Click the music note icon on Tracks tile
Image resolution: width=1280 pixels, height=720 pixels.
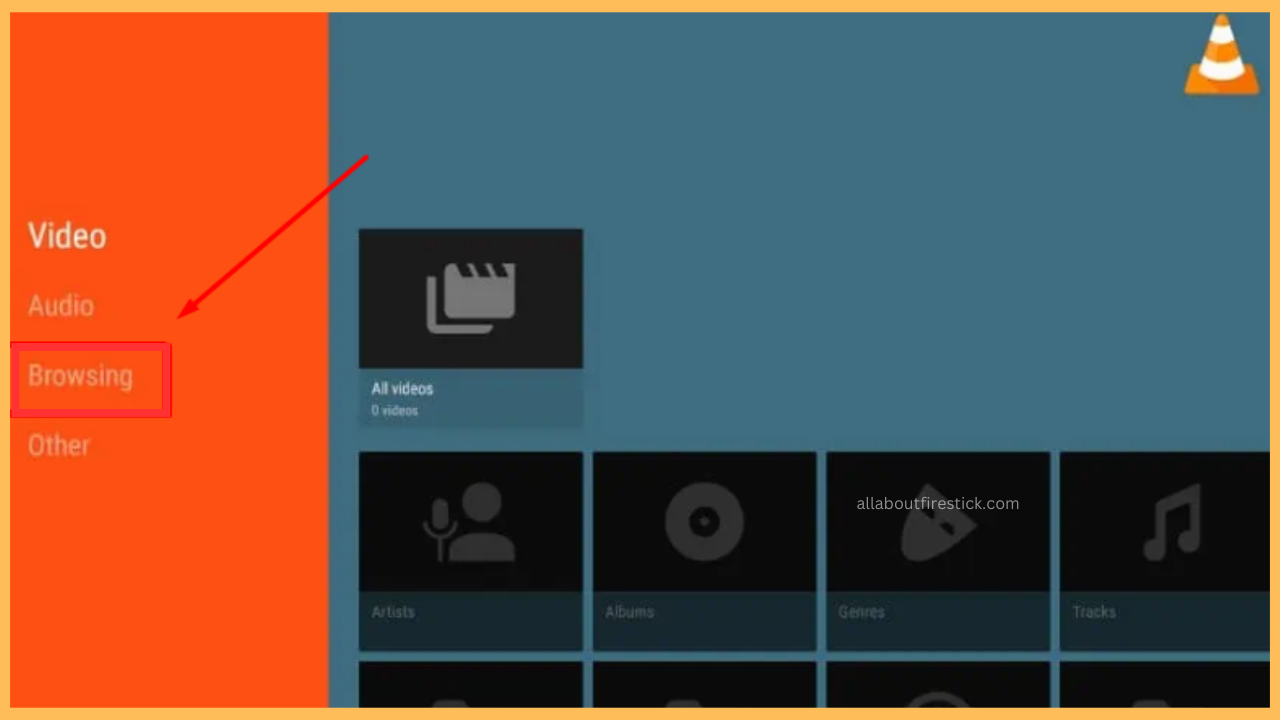point(1170,520)
